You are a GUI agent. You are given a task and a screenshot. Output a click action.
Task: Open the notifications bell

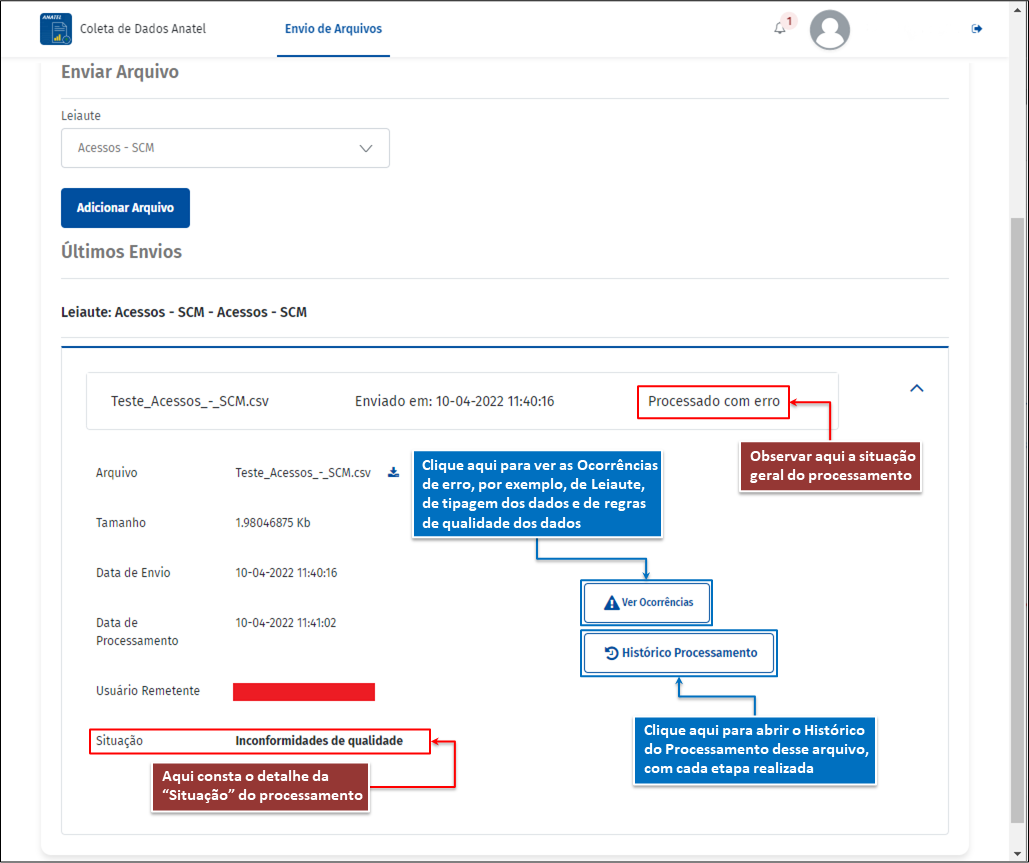[780, 29]
